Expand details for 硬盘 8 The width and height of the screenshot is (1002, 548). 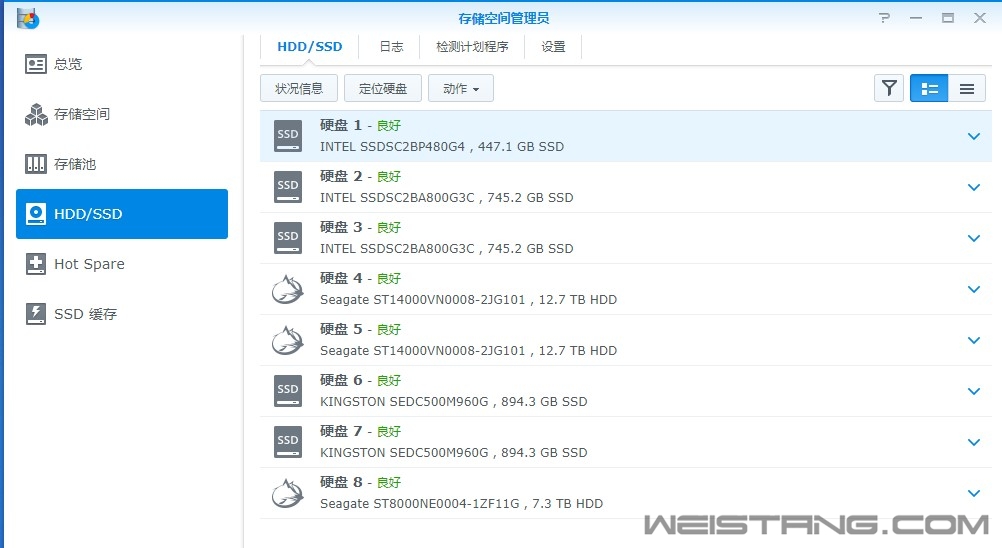(x=974, y=493)
